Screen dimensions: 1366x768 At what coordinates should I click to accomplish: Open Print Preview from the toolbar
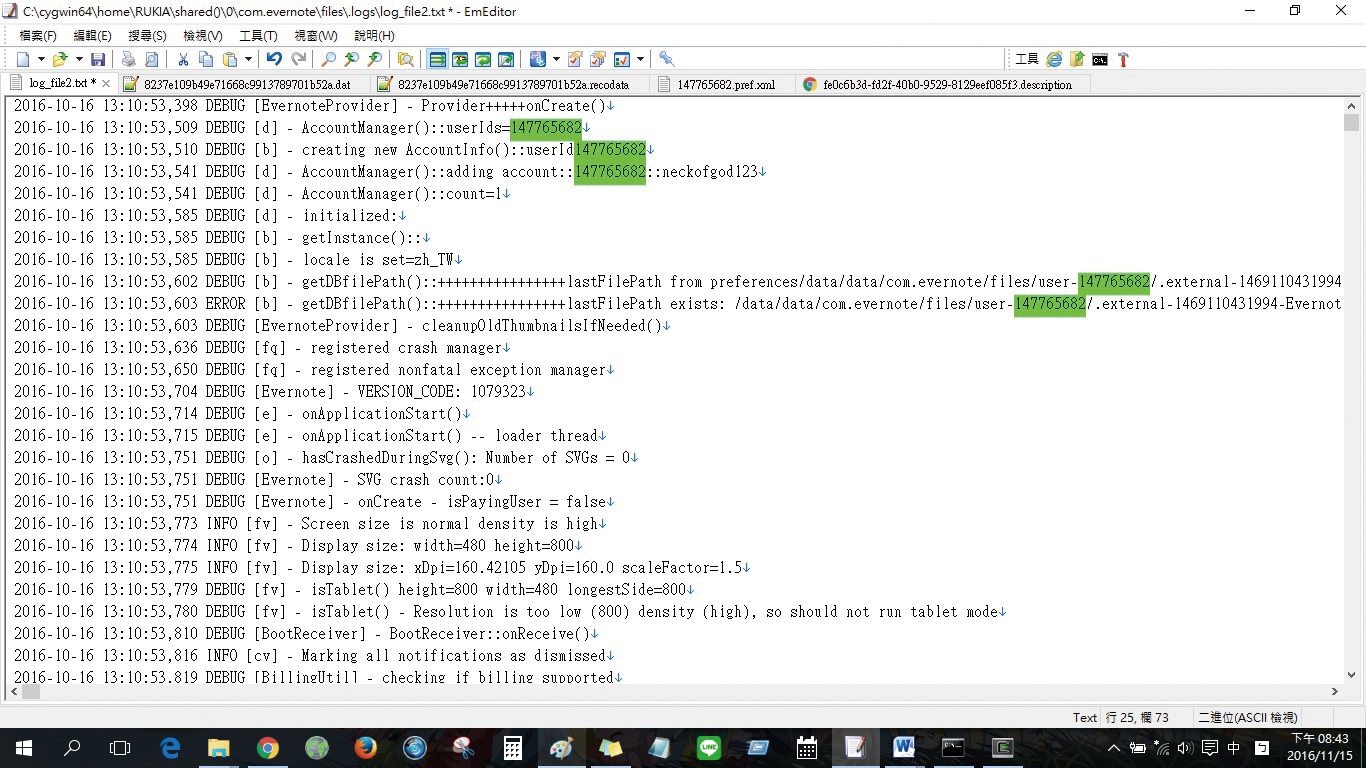click(x=151, y=59)
